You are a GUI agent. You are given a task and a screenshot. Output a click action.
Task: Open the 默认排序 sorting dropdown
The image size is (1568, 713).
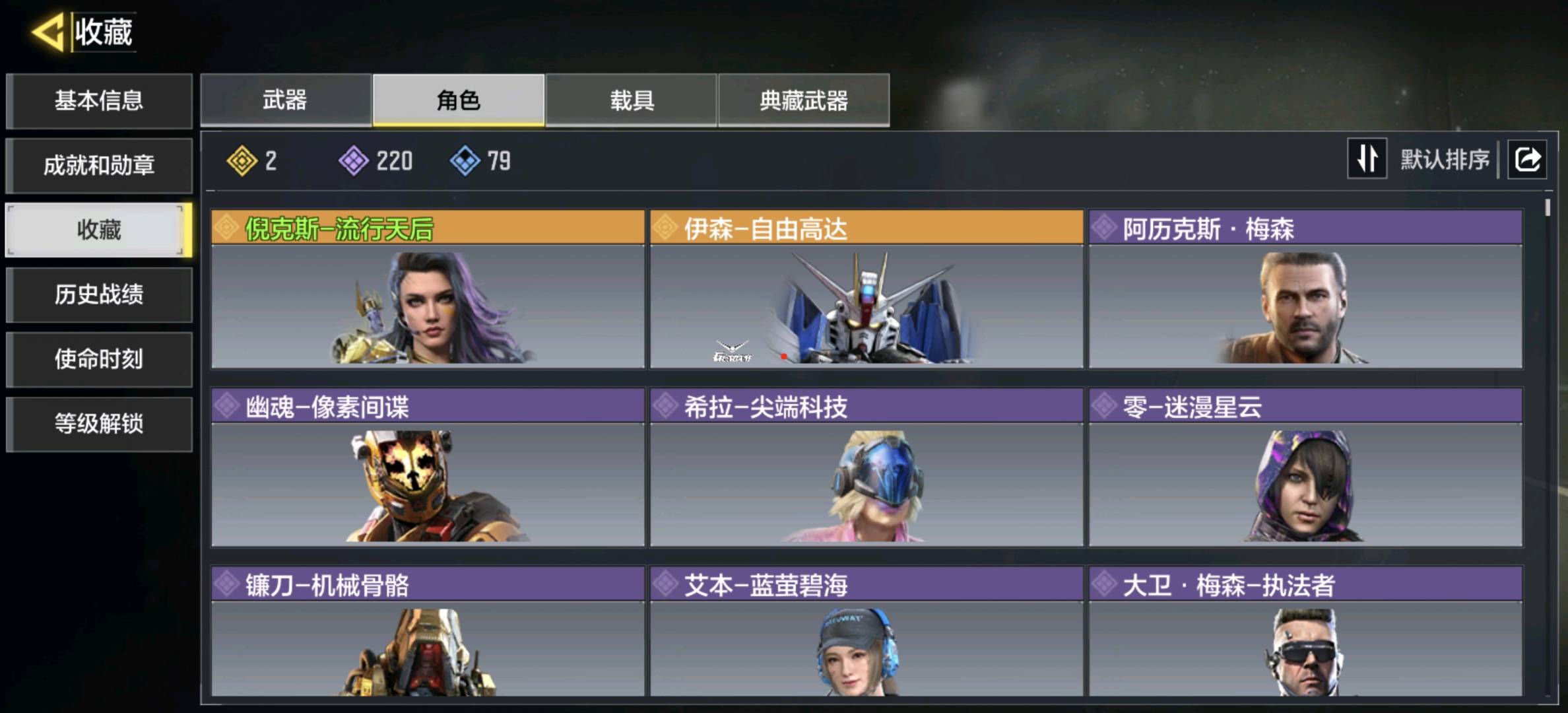point(1445,159)
